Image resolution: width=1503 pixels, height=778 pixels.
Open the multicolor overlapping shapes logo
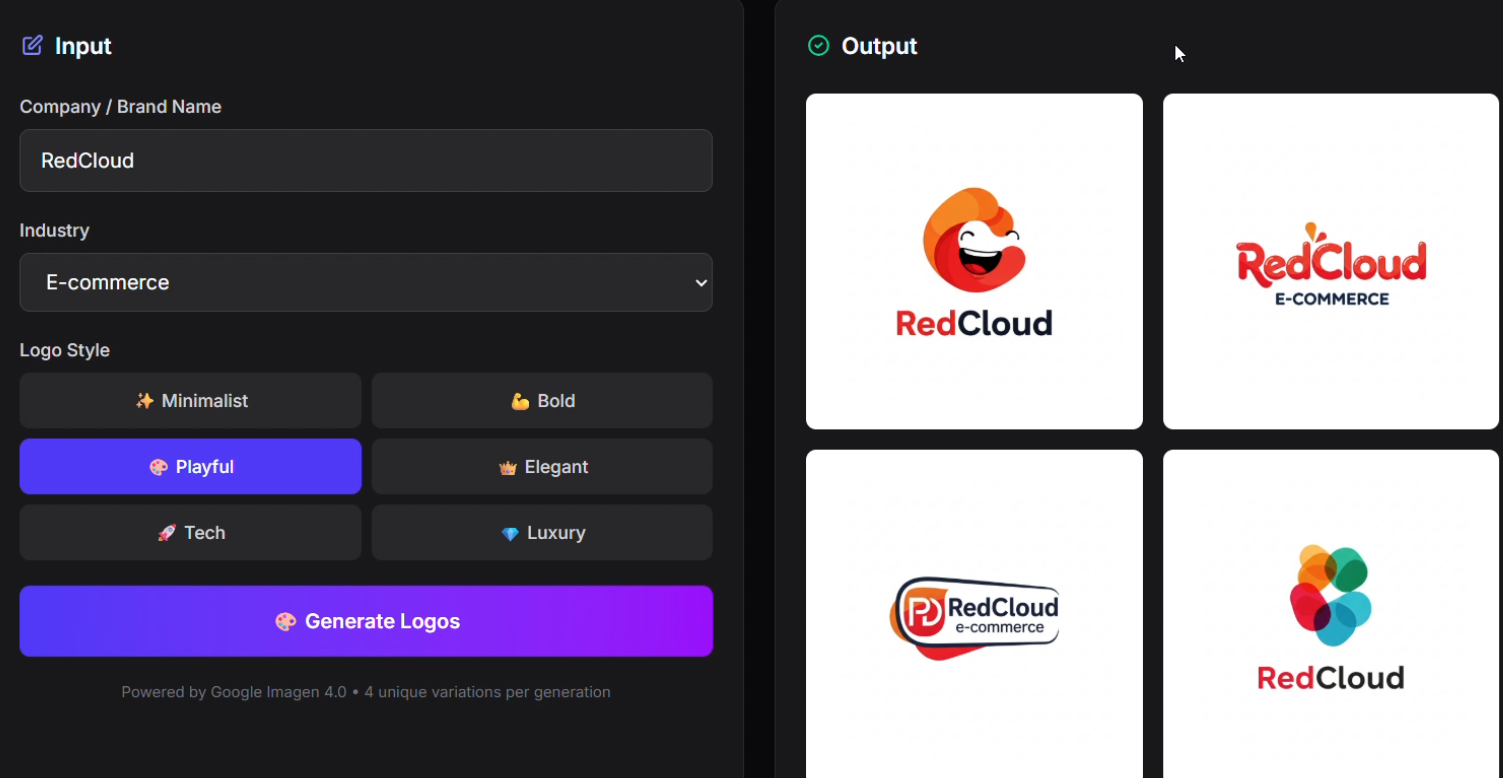(x=1331, y=614)
